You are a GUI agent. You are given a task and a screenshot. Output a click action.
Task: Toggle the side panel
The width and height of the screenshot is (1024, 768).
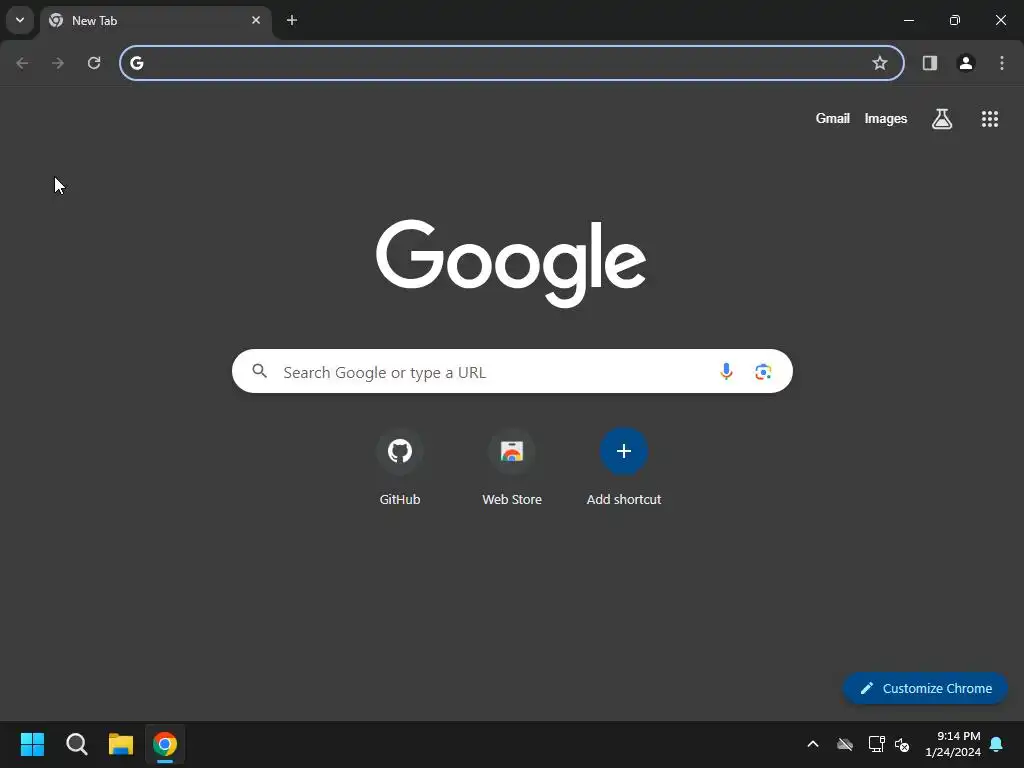(x=930, y=63)
